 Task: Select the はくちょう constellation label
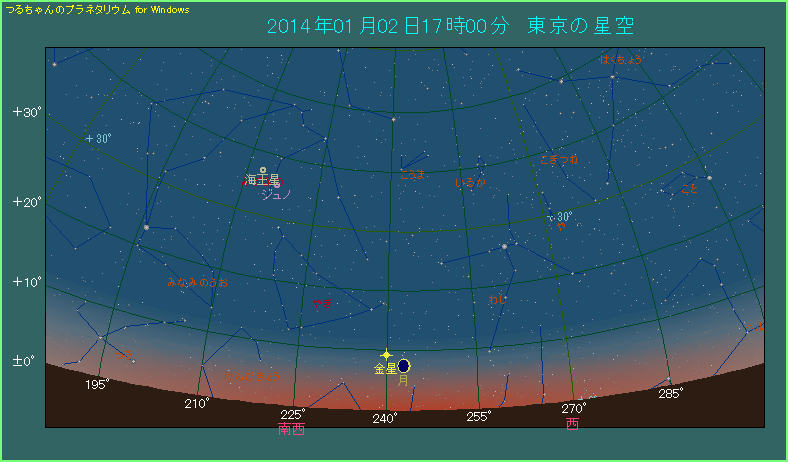pyautogui.click(x=621, y=60)
